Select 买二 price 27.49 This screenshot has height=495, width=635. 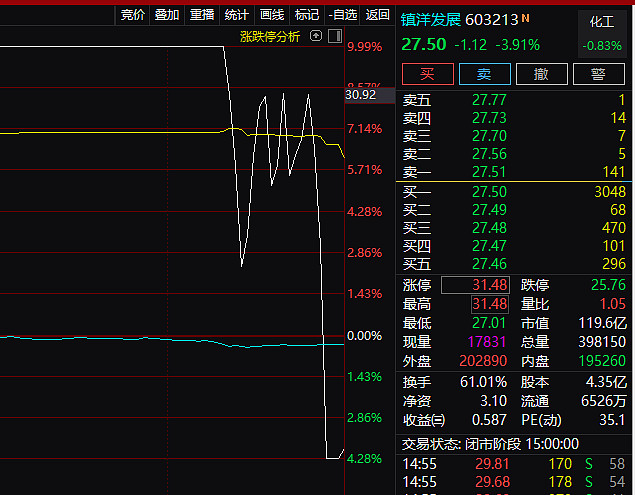point(489,210)
